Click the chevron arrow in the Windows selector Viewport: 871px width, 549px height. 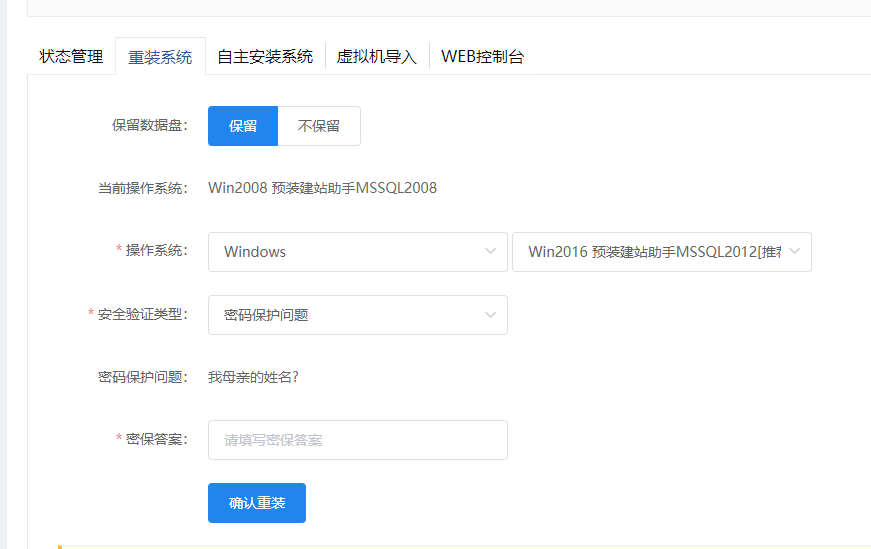[x=490, y=252]
